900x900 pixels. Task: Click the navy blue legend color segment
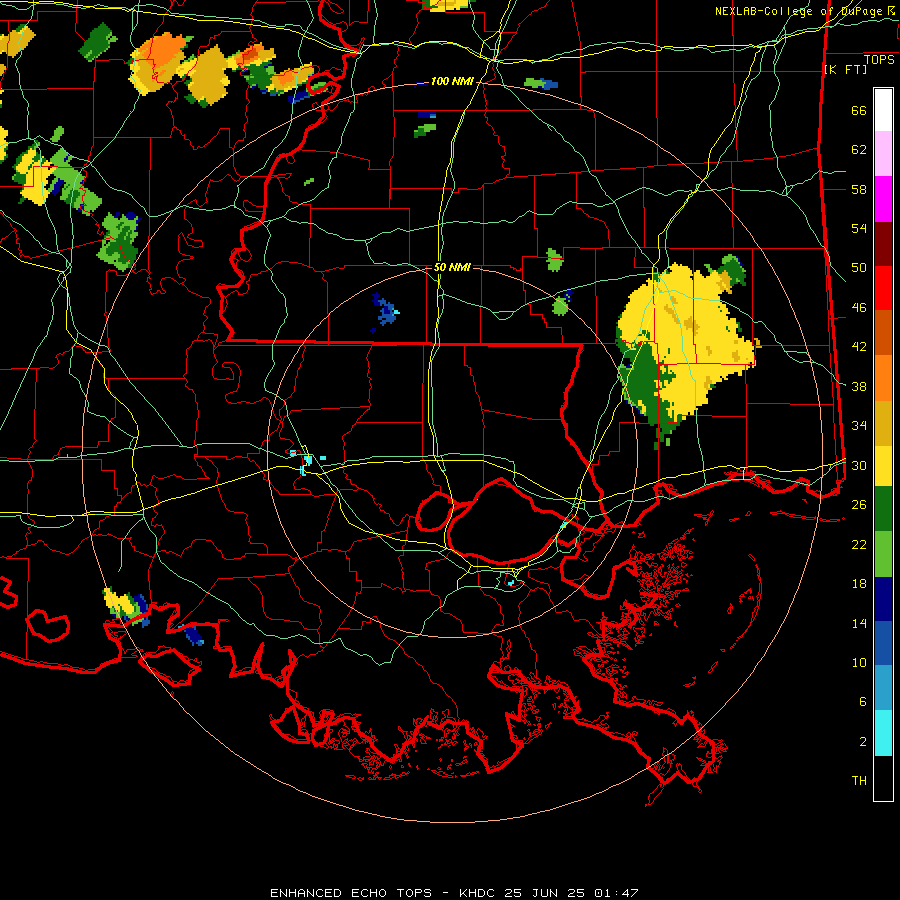pyautogui.click(x=883, y=599)
